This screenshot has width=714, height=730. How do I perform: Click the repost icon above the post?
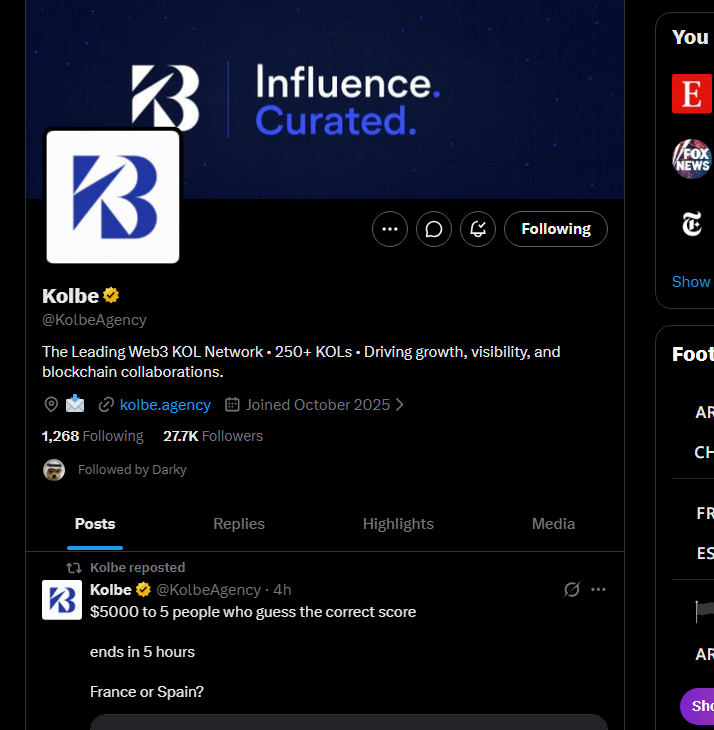[x=74, y=568]
